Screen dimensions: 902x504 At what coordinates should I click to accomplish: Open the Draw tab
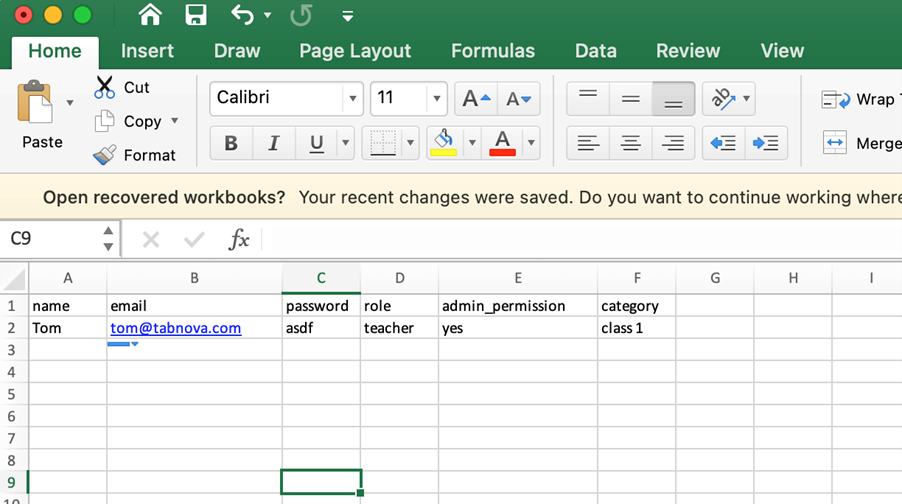(237, 51)
